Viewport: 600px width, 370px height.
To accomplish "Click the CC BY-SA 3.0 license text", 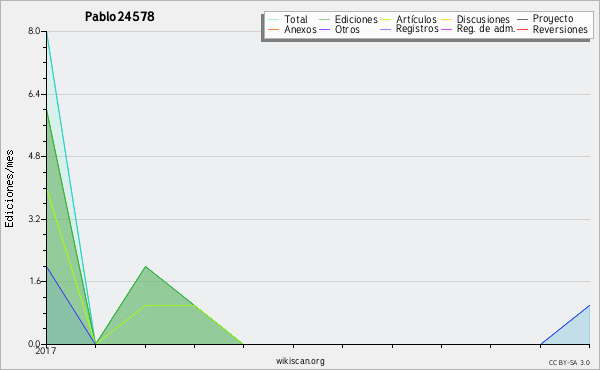I will coord(569,362).
